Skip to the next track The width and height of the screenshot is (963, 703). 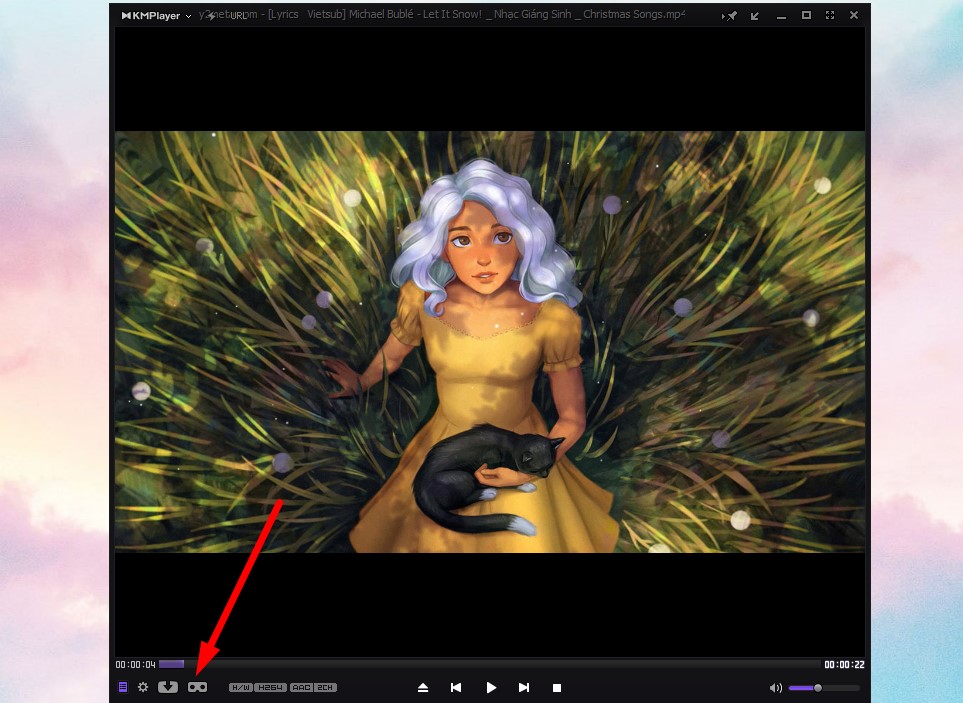(x=523, y=688)
